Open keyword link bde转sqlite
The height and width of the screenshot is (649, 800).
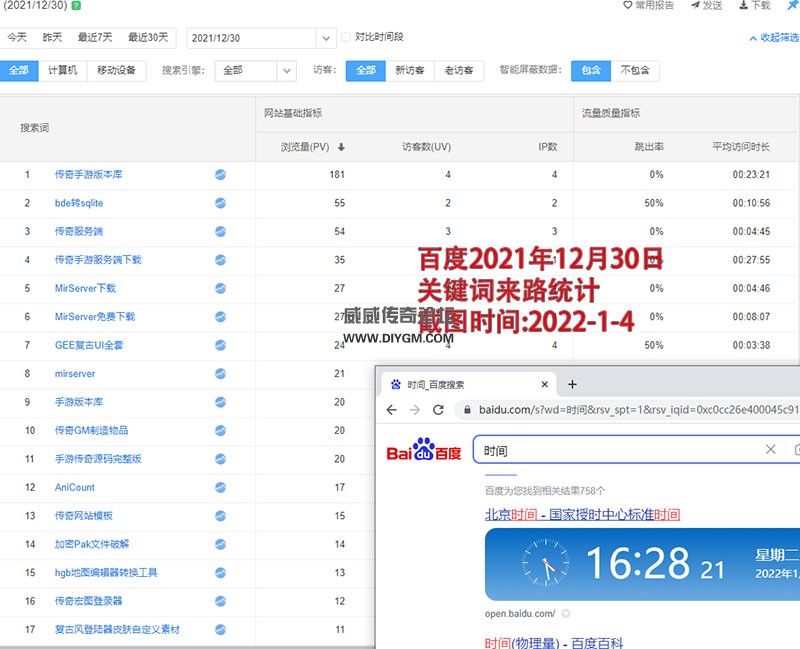pos(79,203)
